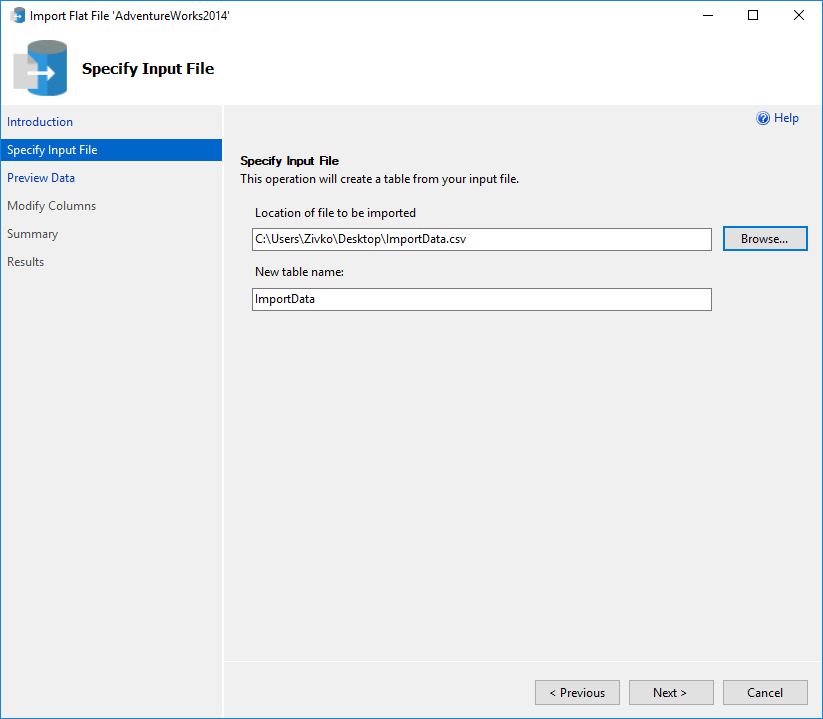This screenshot has width=823, height=719.
Task: Cancel the import wizard
Action: [x=764, y=692]
